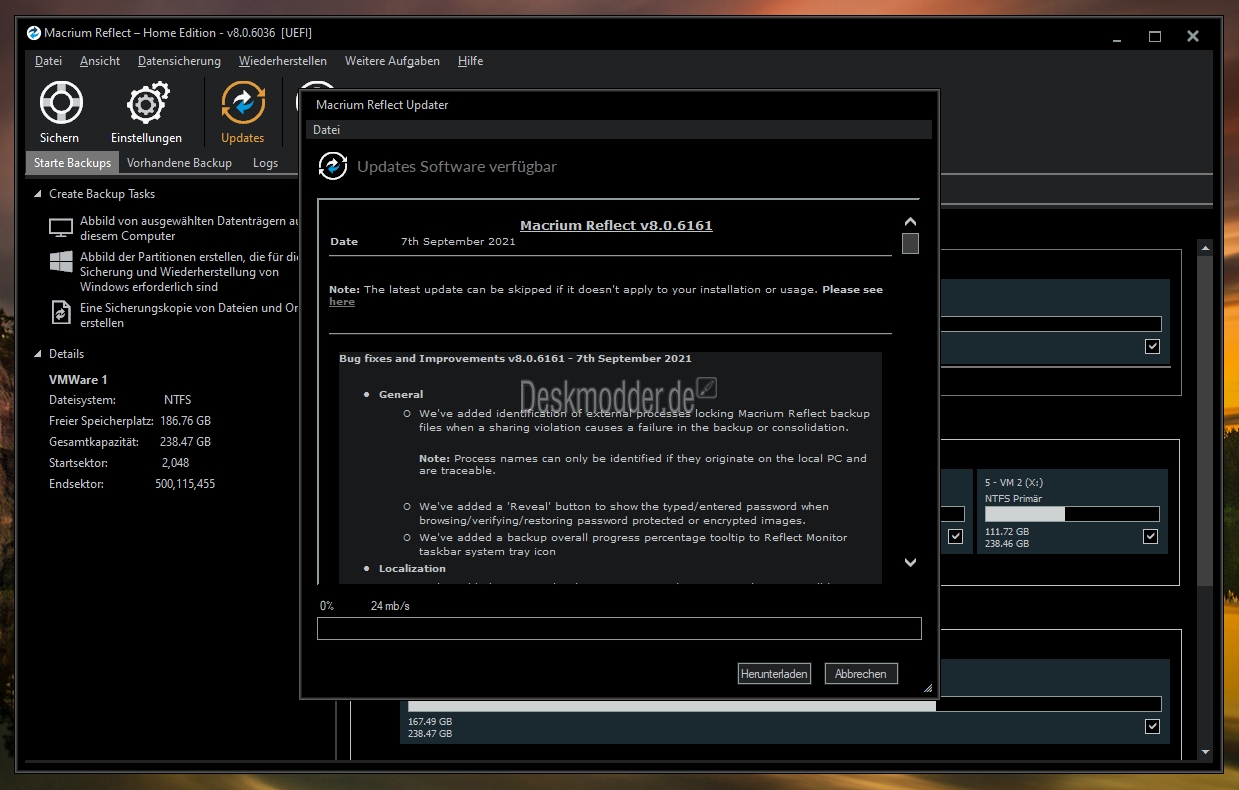Toggle the checkbox of VM 2 (X:) partition
Screen dimensions: 1239x790
1151,537
